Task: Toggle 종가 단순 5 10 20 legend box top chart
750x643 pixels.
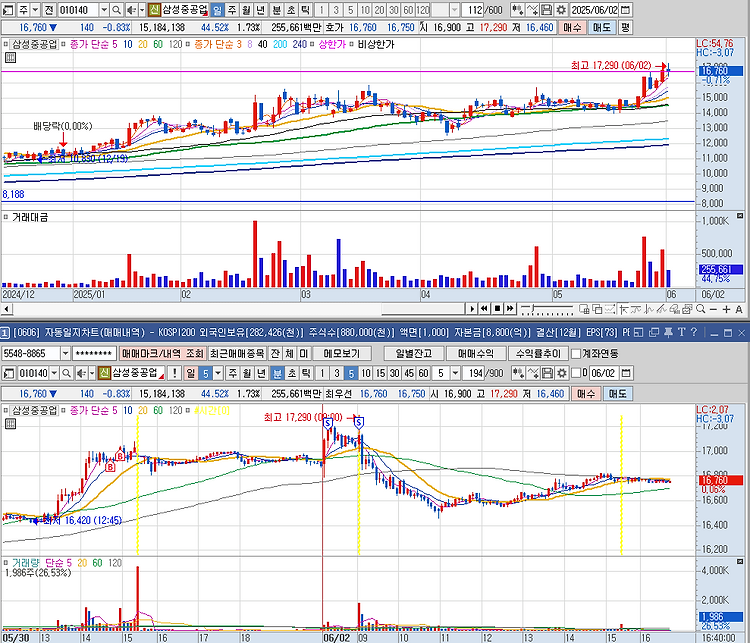Action: (64, 44)
